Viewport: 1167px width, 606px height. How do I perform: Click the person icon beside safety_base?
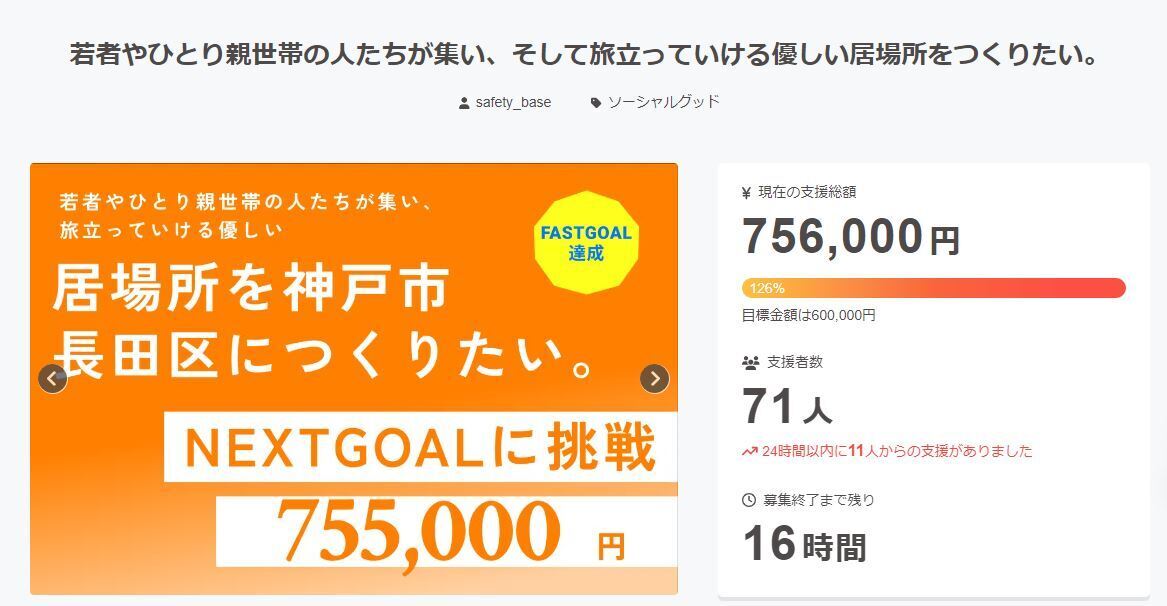click(x=464, y=103)
